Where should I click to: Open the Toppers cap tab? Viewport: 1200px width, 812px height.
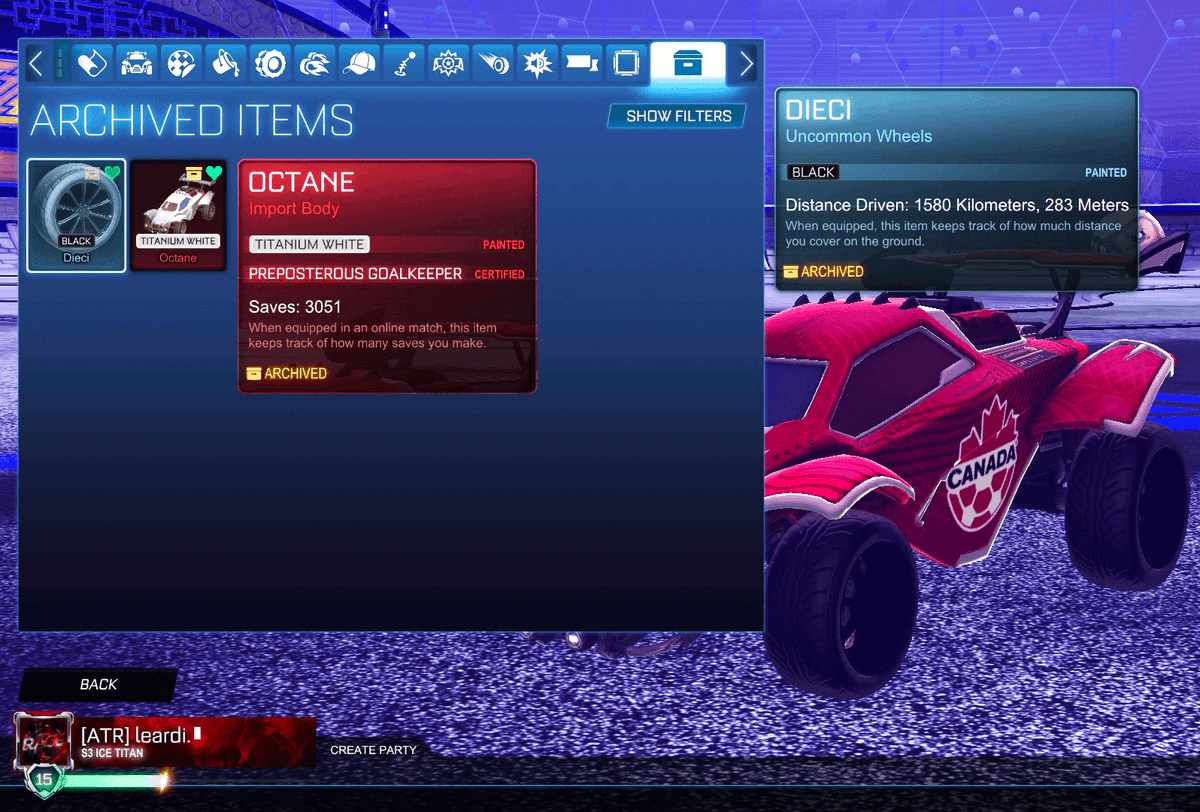click(x=359, y=63)
